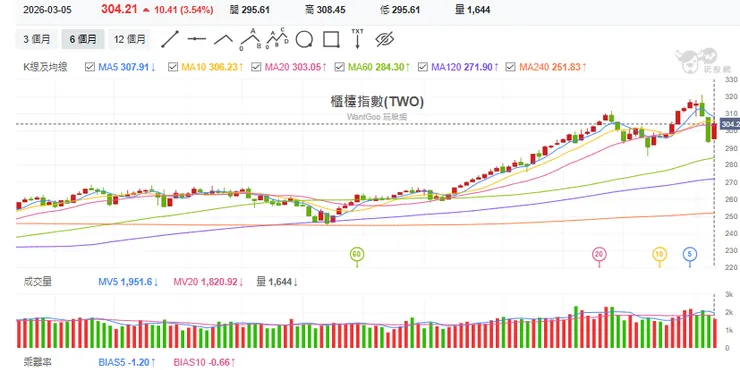
Task: Click the MA20 303.05 label text
Action: [x=296, y=67]
